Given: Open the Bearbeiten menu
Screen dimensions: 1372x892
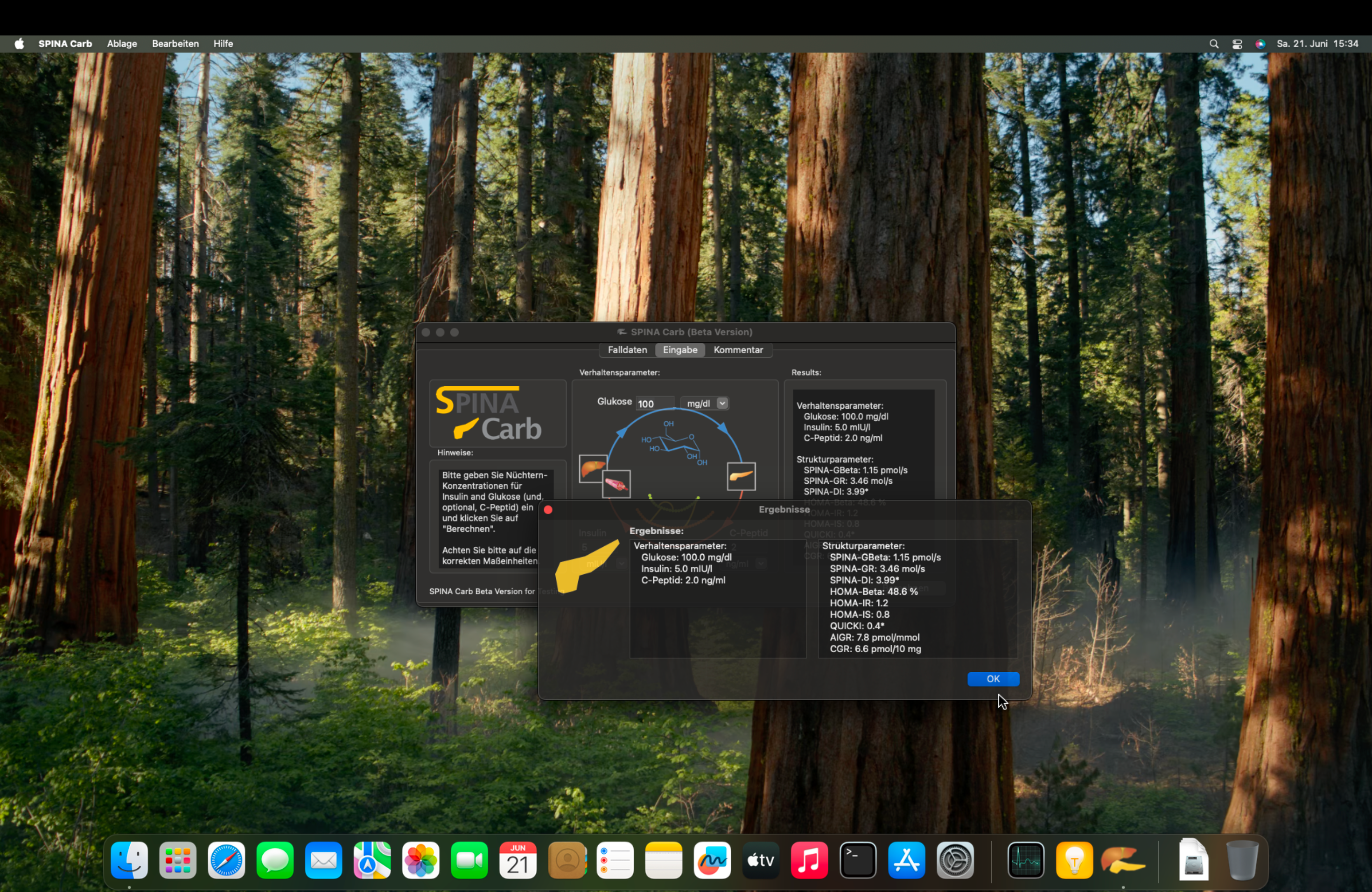Looking at the screenshot, I should click(x=175, y=44).
